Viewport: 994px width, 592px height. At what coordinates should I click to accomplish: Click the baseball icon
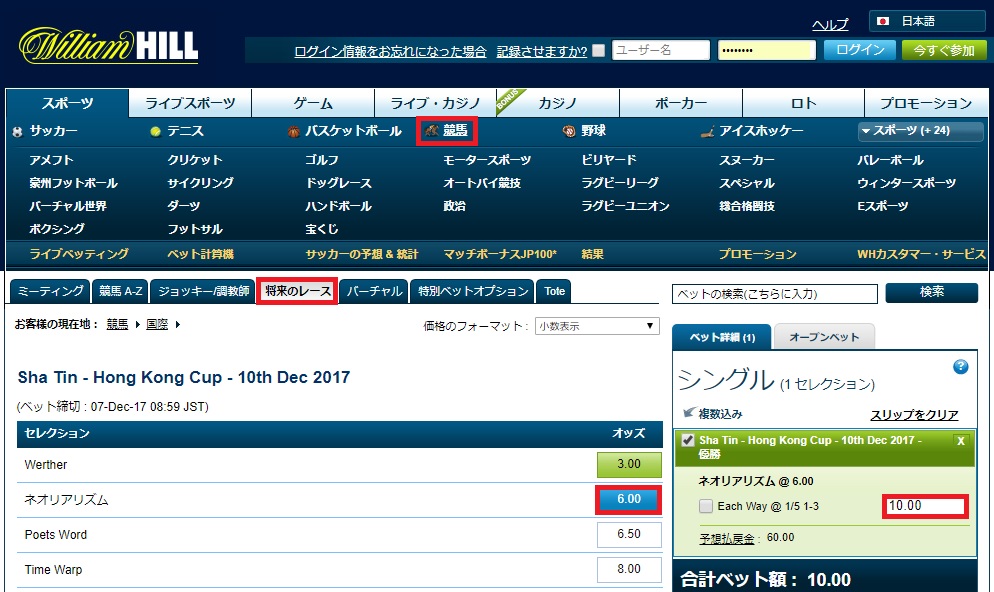569,131
